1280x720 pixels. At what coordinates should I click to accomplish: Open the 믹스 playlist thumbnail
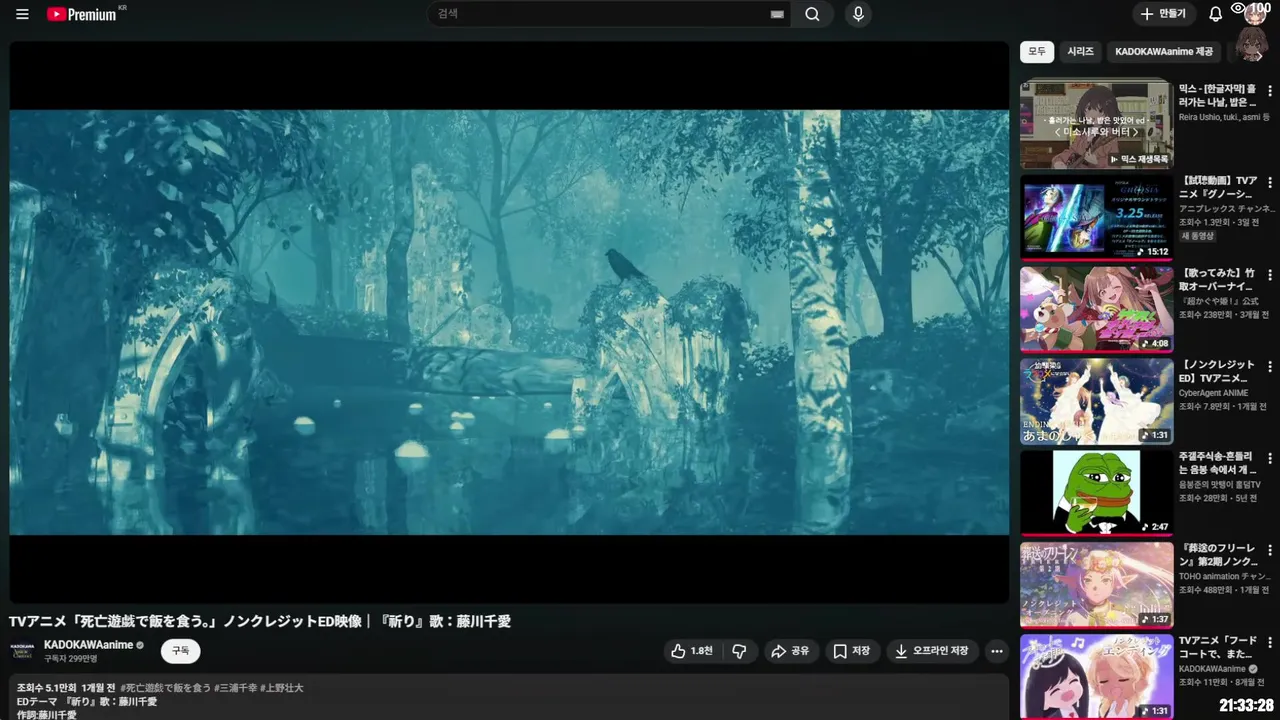pos(1096,124)
